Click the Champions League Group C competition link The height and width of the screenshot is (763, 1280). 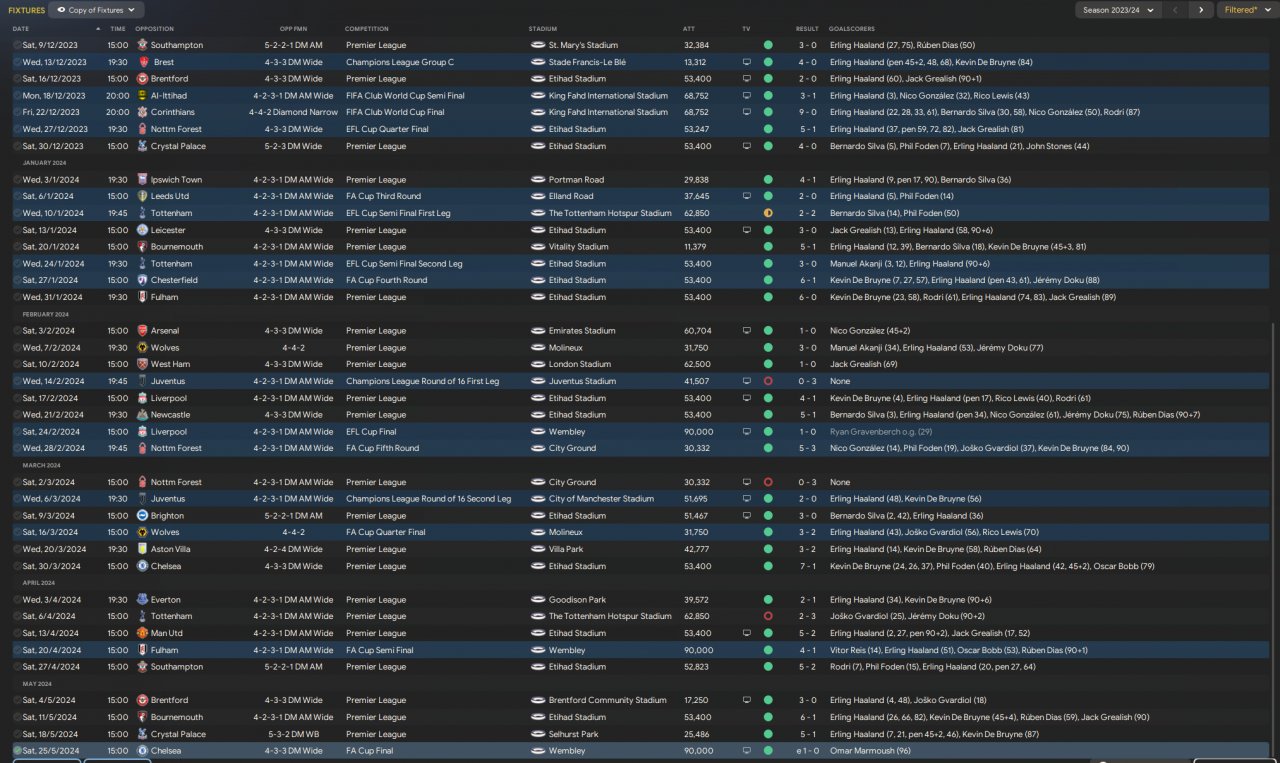click(x=399, y=62)
